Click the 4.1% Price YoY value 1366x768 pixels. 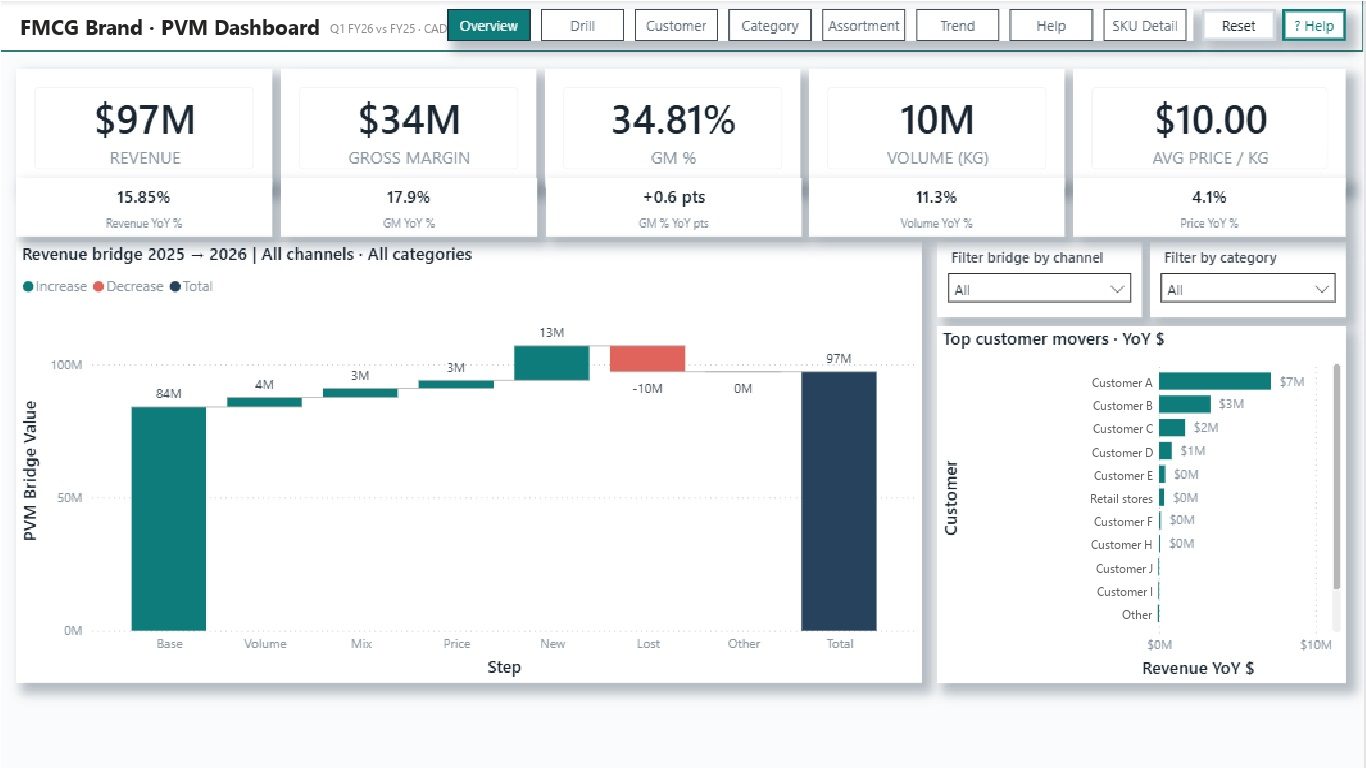click(x=1209, y=197)
